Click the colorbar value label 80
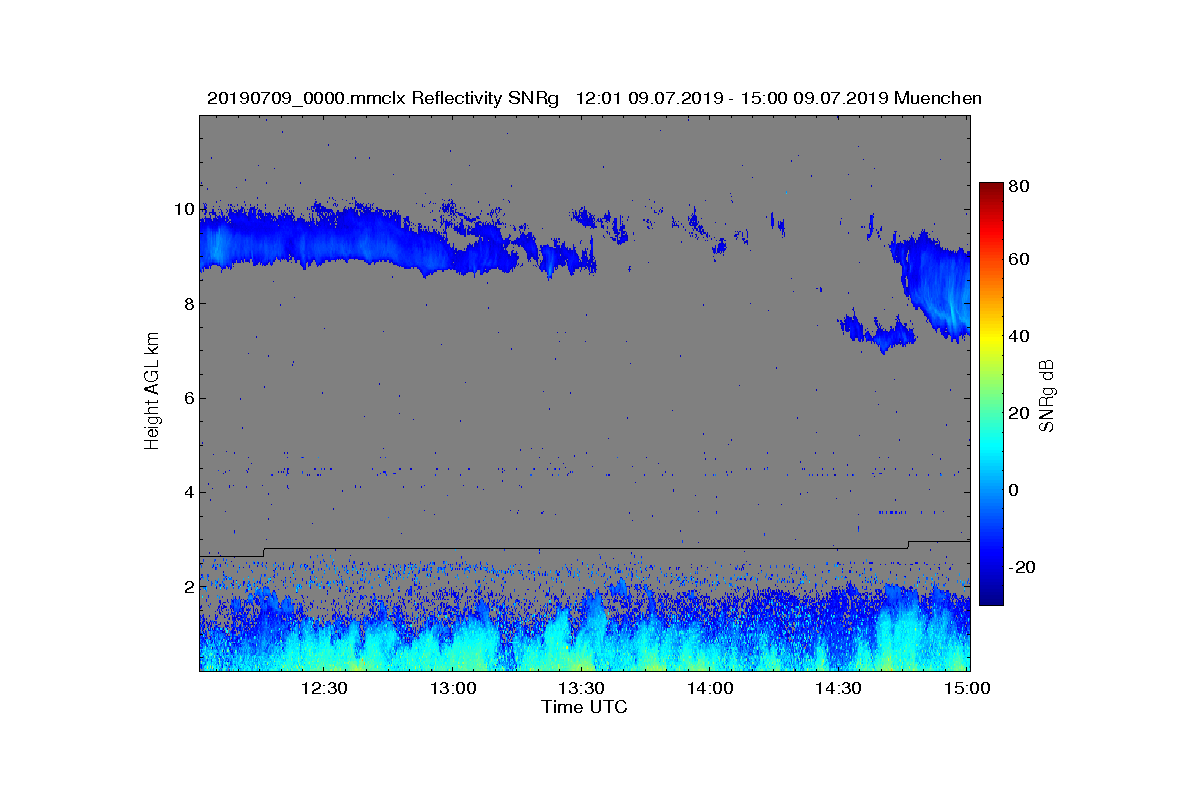The width and height of the screenshot is (1200, 800). [x=1020, y=186]
